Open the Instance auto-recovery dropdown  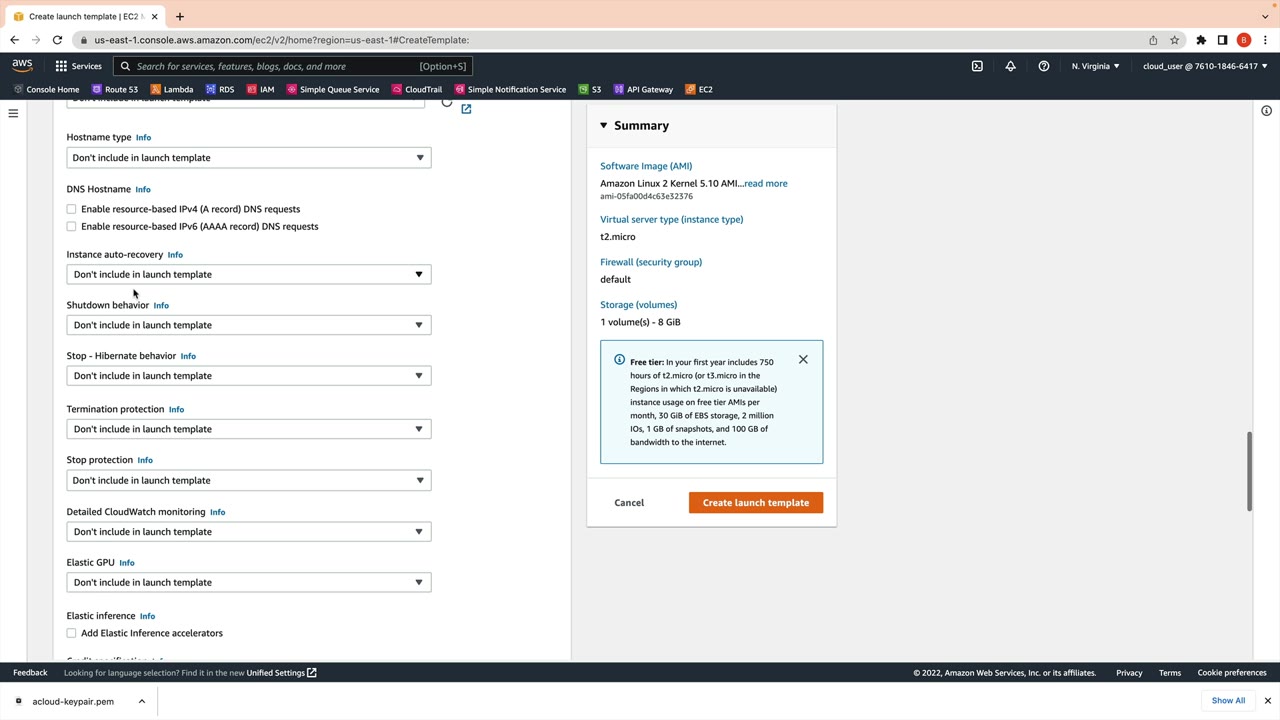(249, 274)
